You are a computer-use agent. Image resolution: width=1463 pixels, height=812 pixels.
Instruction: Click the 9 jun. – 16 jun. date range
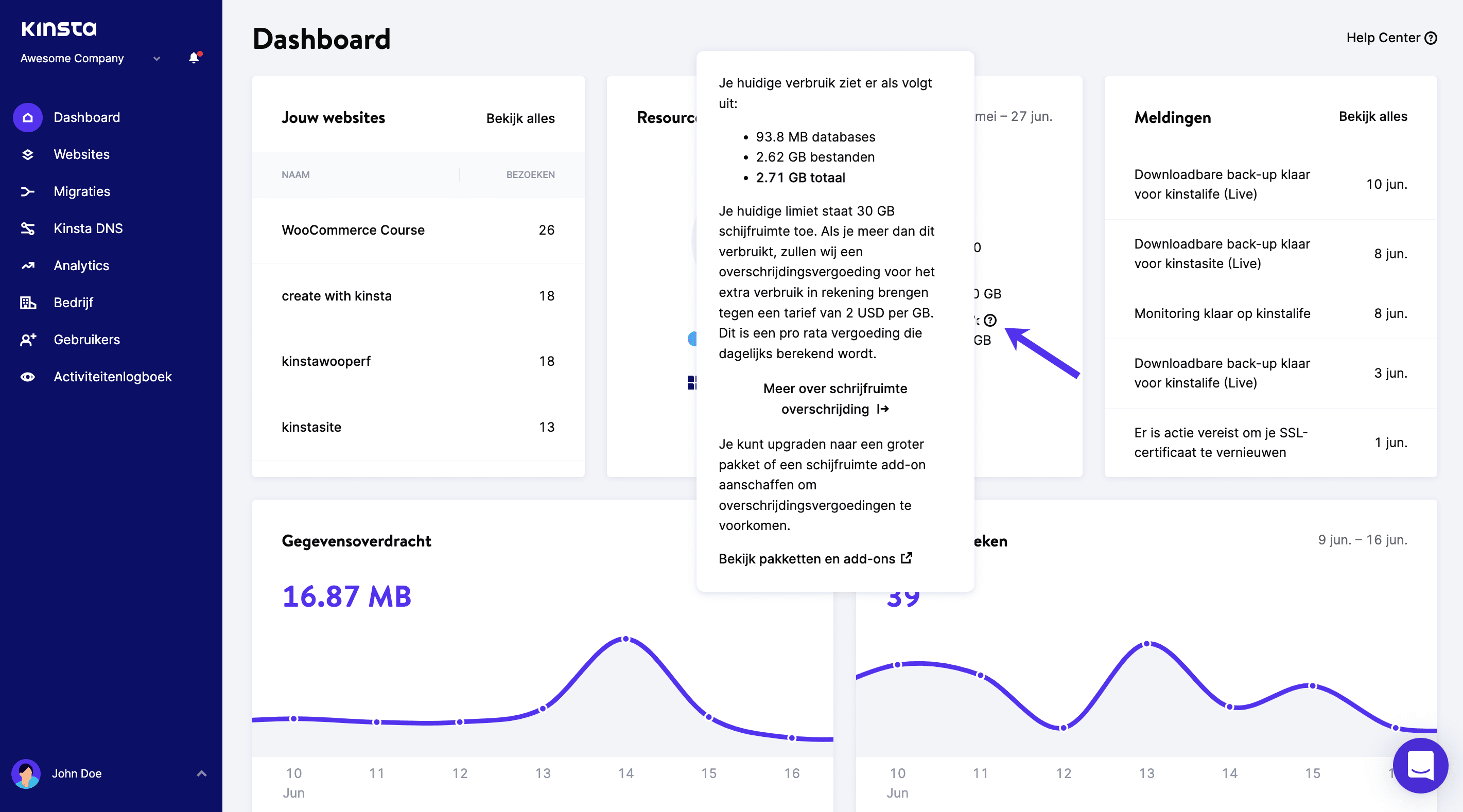(x=1363, y=540)
